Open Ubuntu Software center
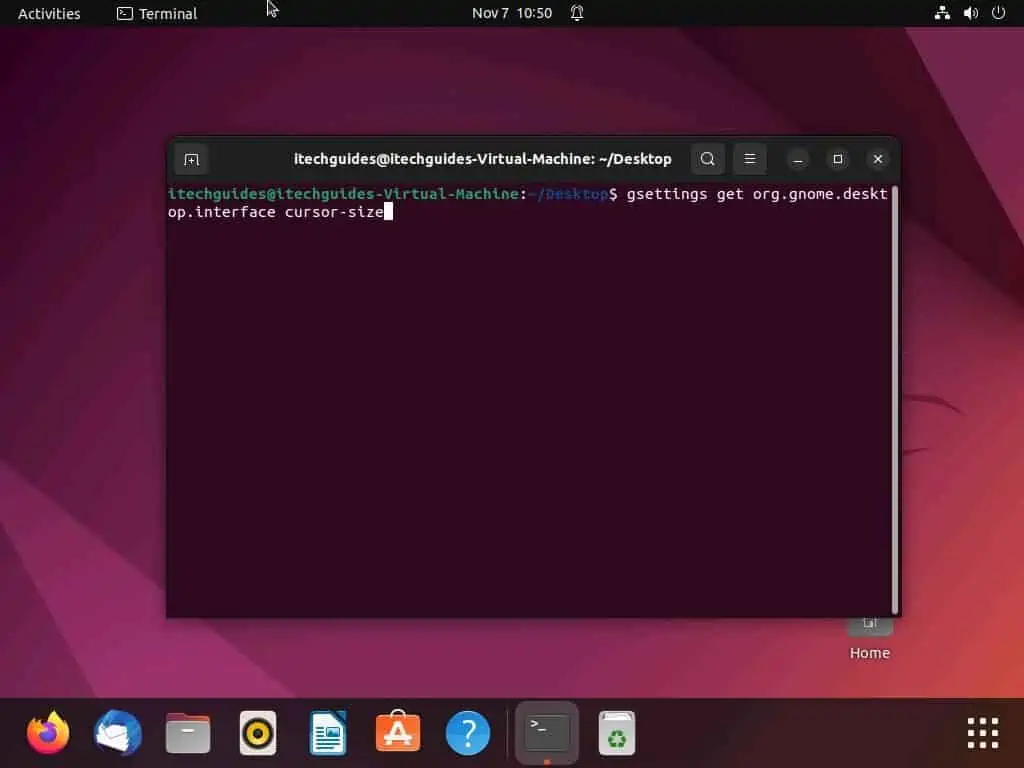 click(x=397, y=732)
